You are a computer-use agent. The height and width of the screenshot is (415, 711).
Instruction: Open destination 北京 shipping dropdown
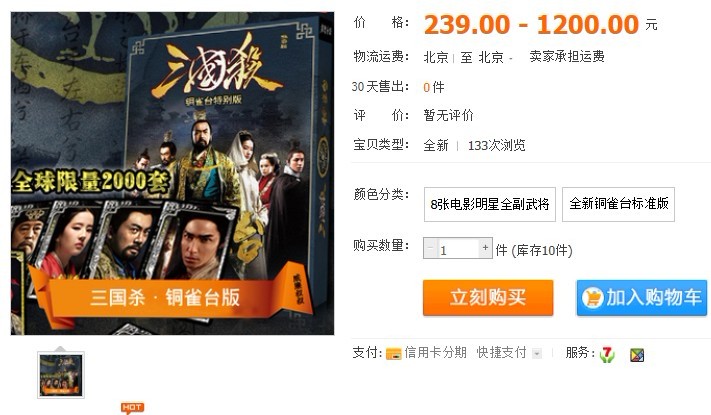(x=495, y=58)
